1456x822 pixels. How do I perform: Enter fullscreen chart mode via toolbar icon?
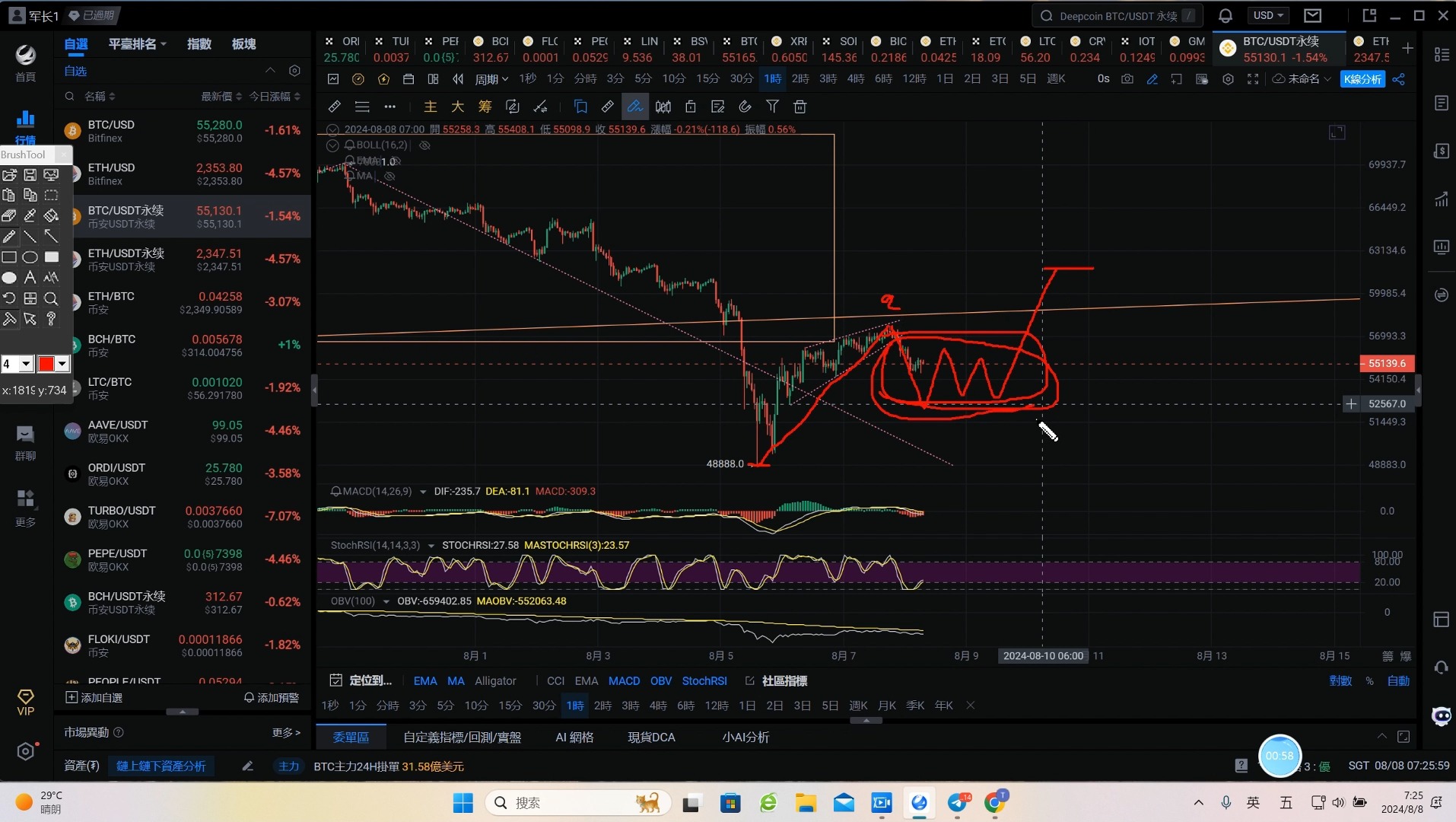(x=1253, y=79)
